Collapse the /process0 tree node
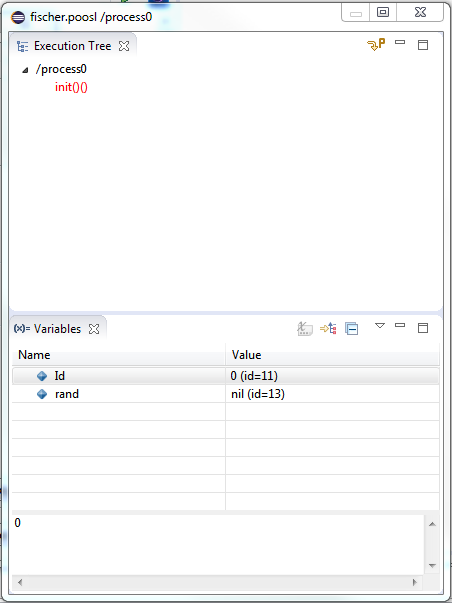This screenshot has height=603, width=452. pyautogui.click(x=25, y=70)
